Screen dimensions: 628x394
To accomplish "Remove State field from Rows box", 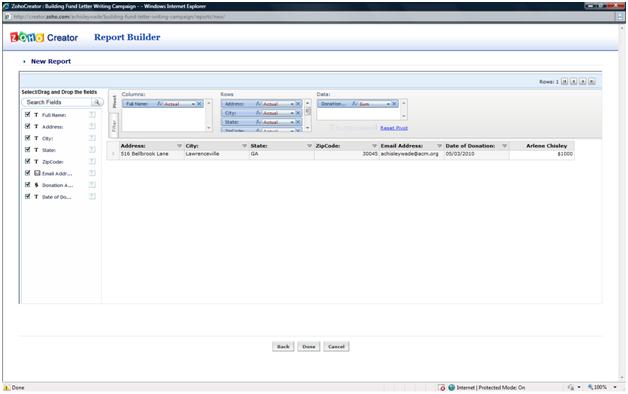I will tap(298, 122).
